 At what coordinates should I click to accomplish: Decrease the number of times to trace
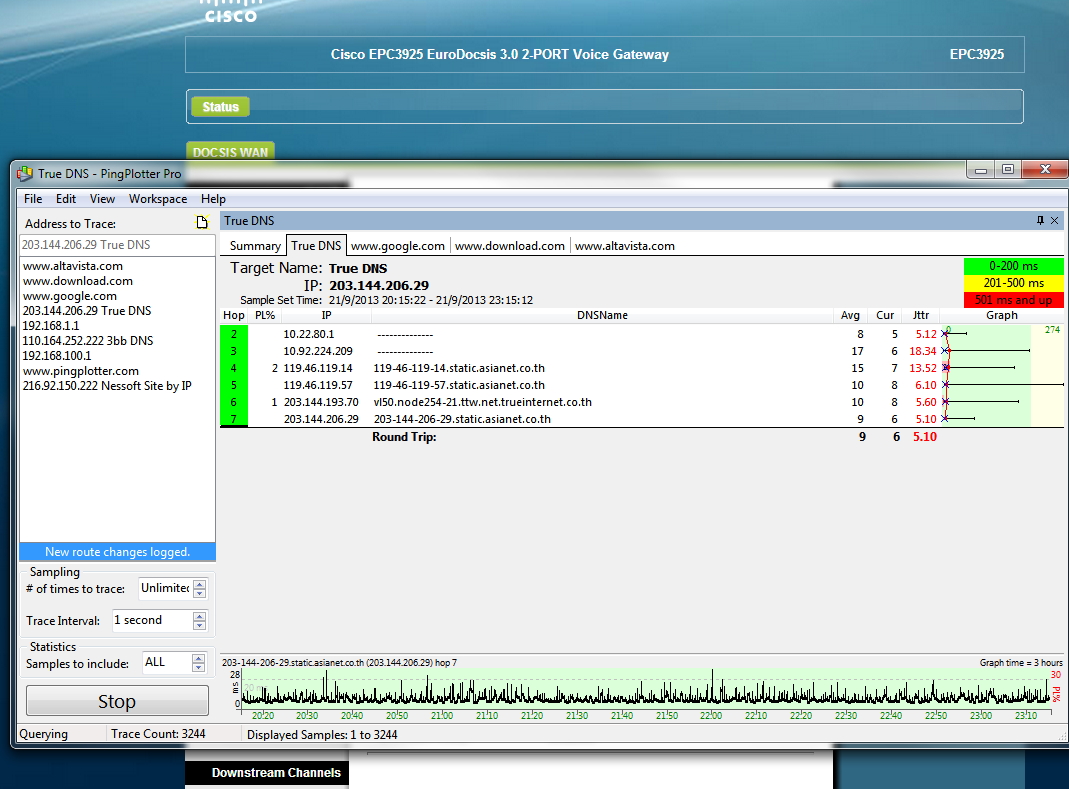point(200,593)
